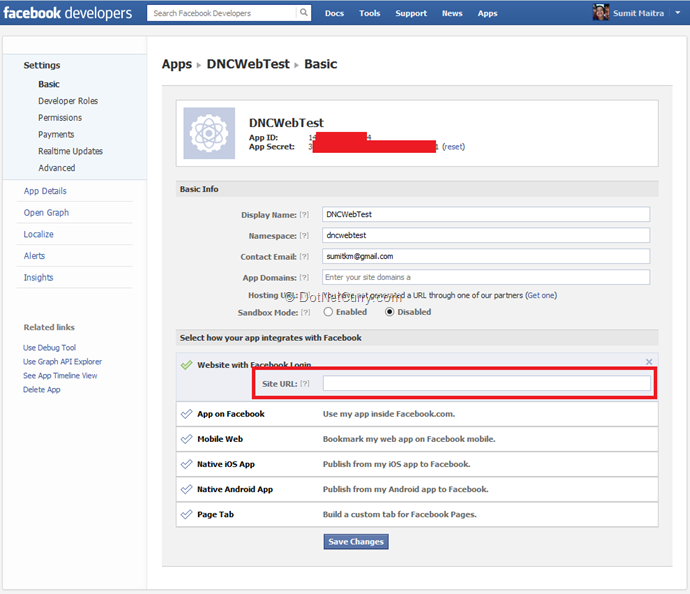Screen dimensions: 690x594
Task: Click the facebook developers logo
Action: 67,13
